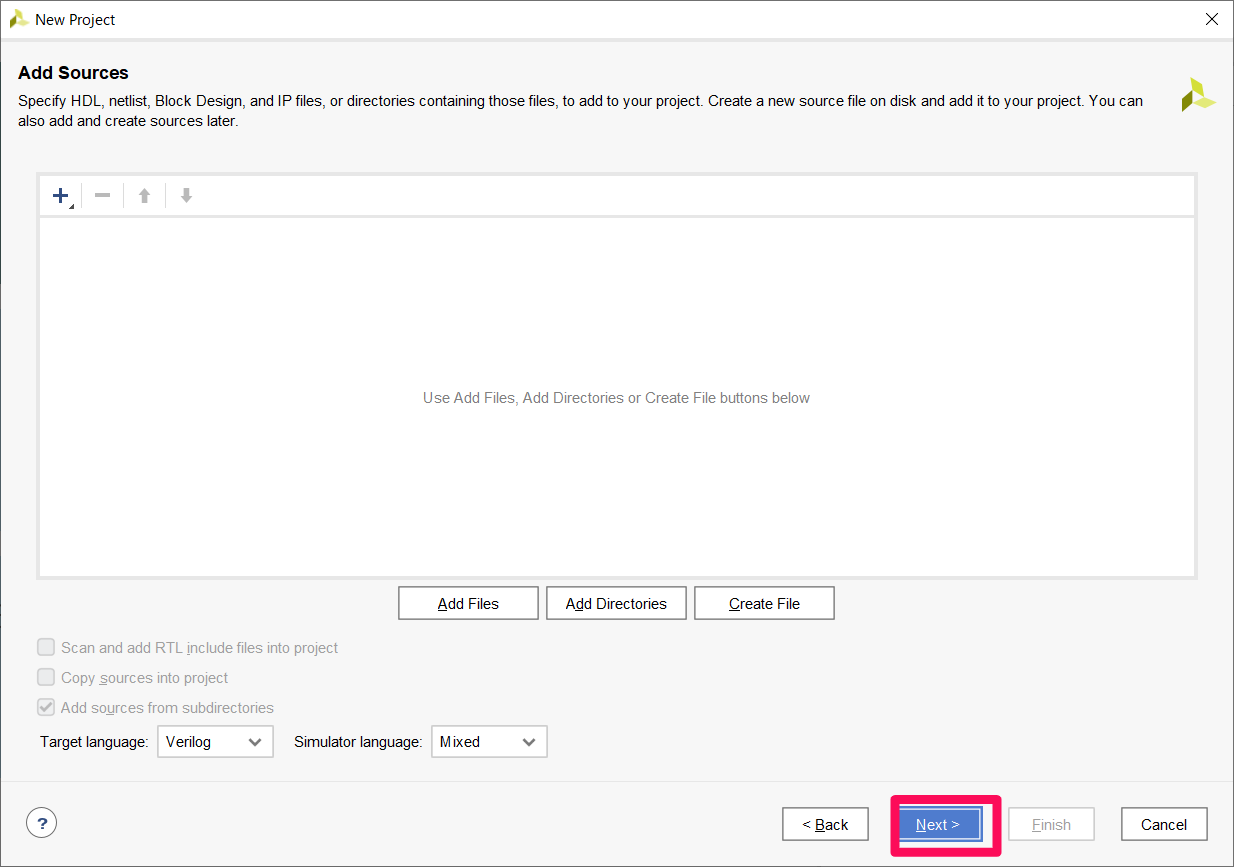Viewport: 1234px width, 867px height.
Task: Click the 'Target language:' label
Action: point(94,742)
